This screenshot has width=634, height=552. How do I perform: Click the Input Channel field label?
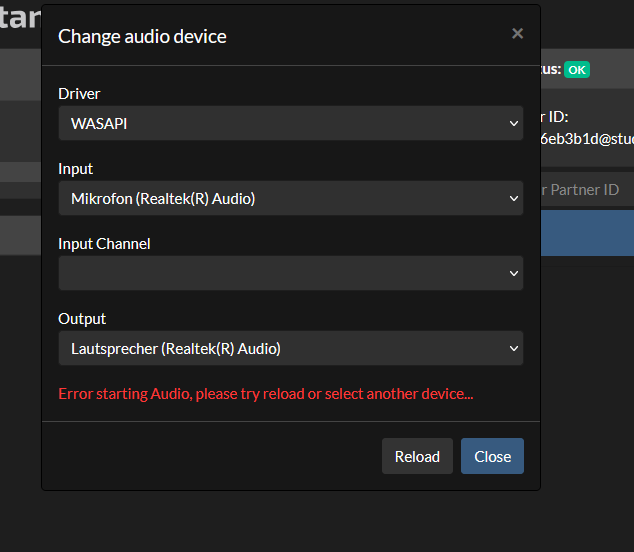click(x=104, y=244)
